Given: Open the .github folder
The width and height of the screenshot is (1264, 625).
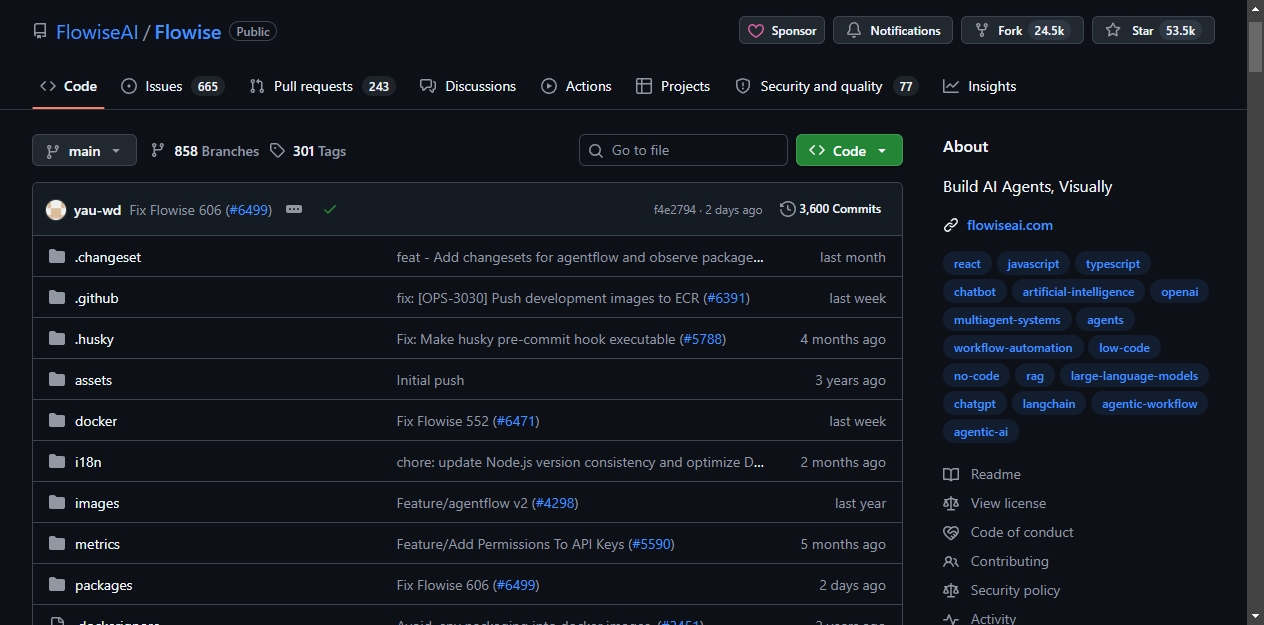Looking at the screenshot, I should [97, 298].
